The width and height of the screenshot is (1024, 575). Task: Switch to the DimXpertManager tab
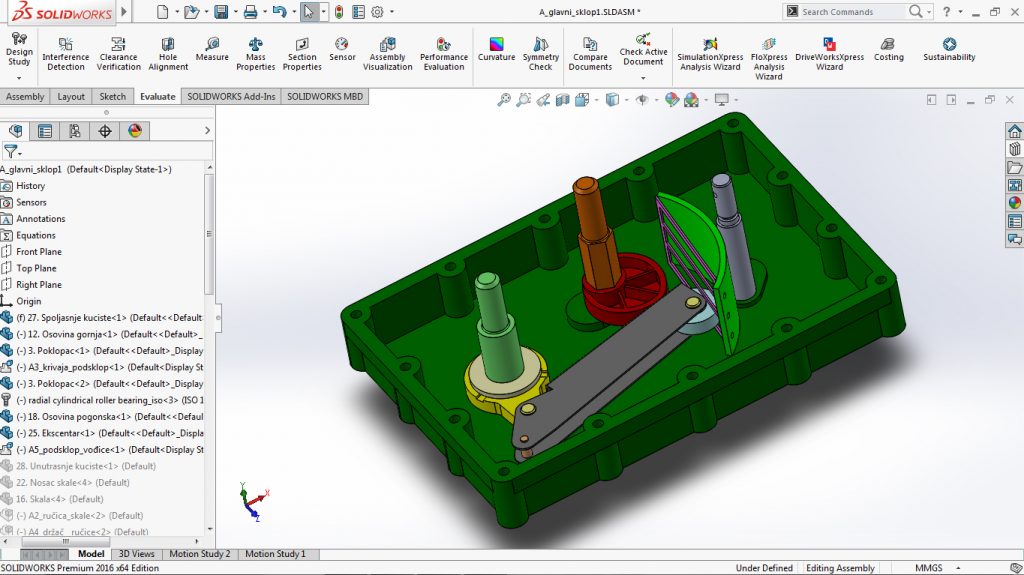104,131
